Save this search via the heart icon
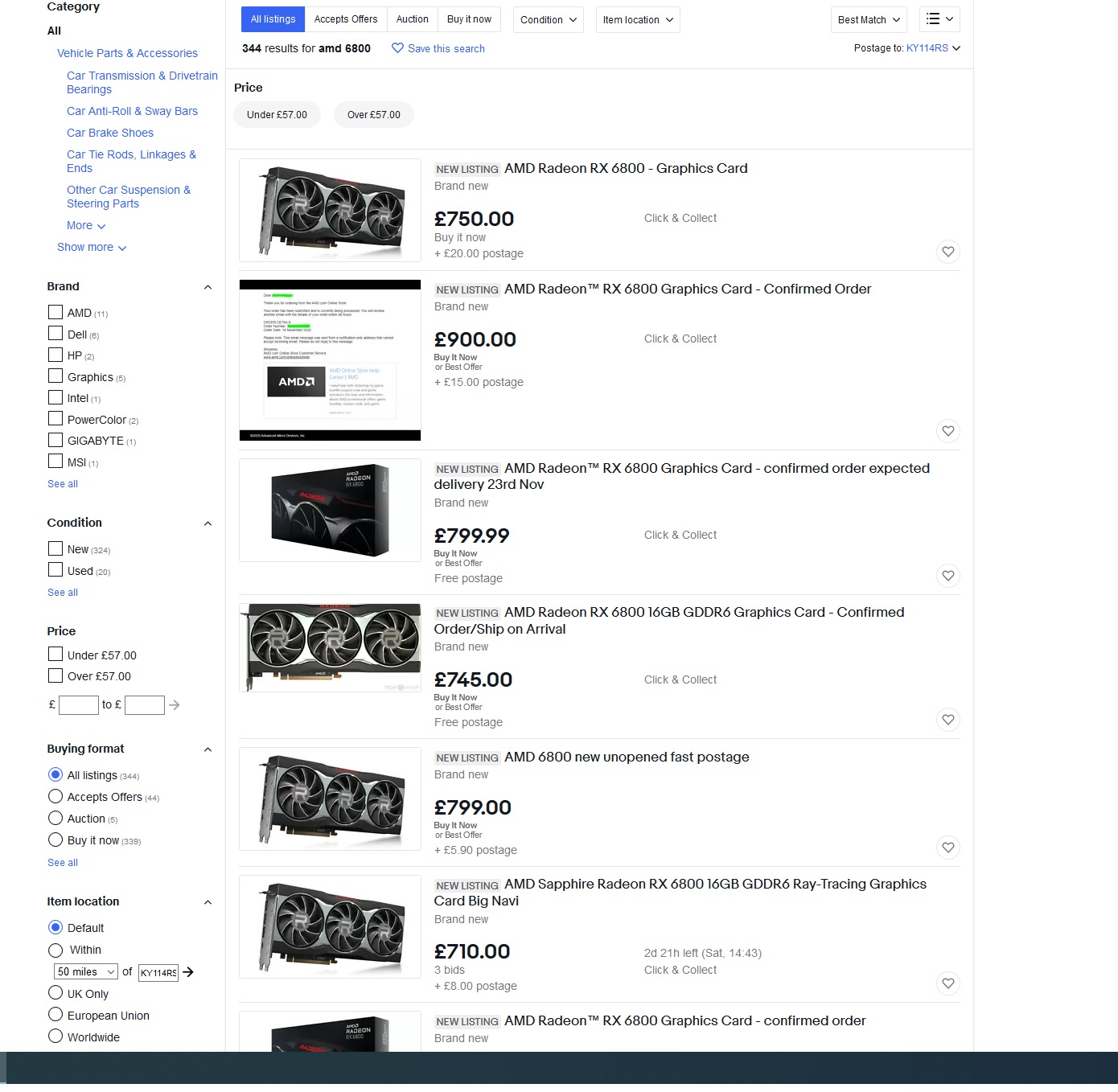 (x=397, y=48)
